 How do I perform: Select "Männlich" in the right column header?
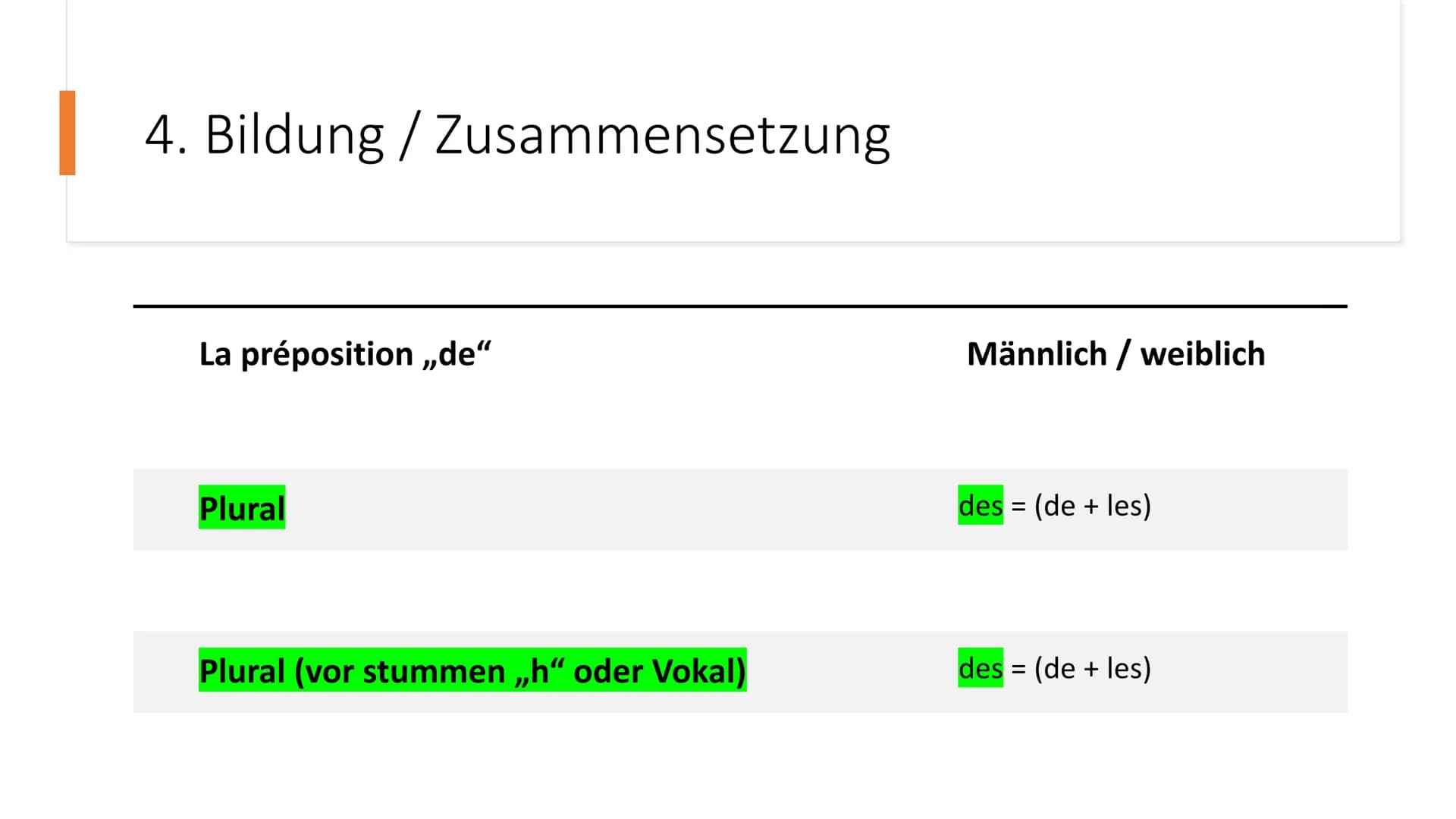[x=1037, y=354]
